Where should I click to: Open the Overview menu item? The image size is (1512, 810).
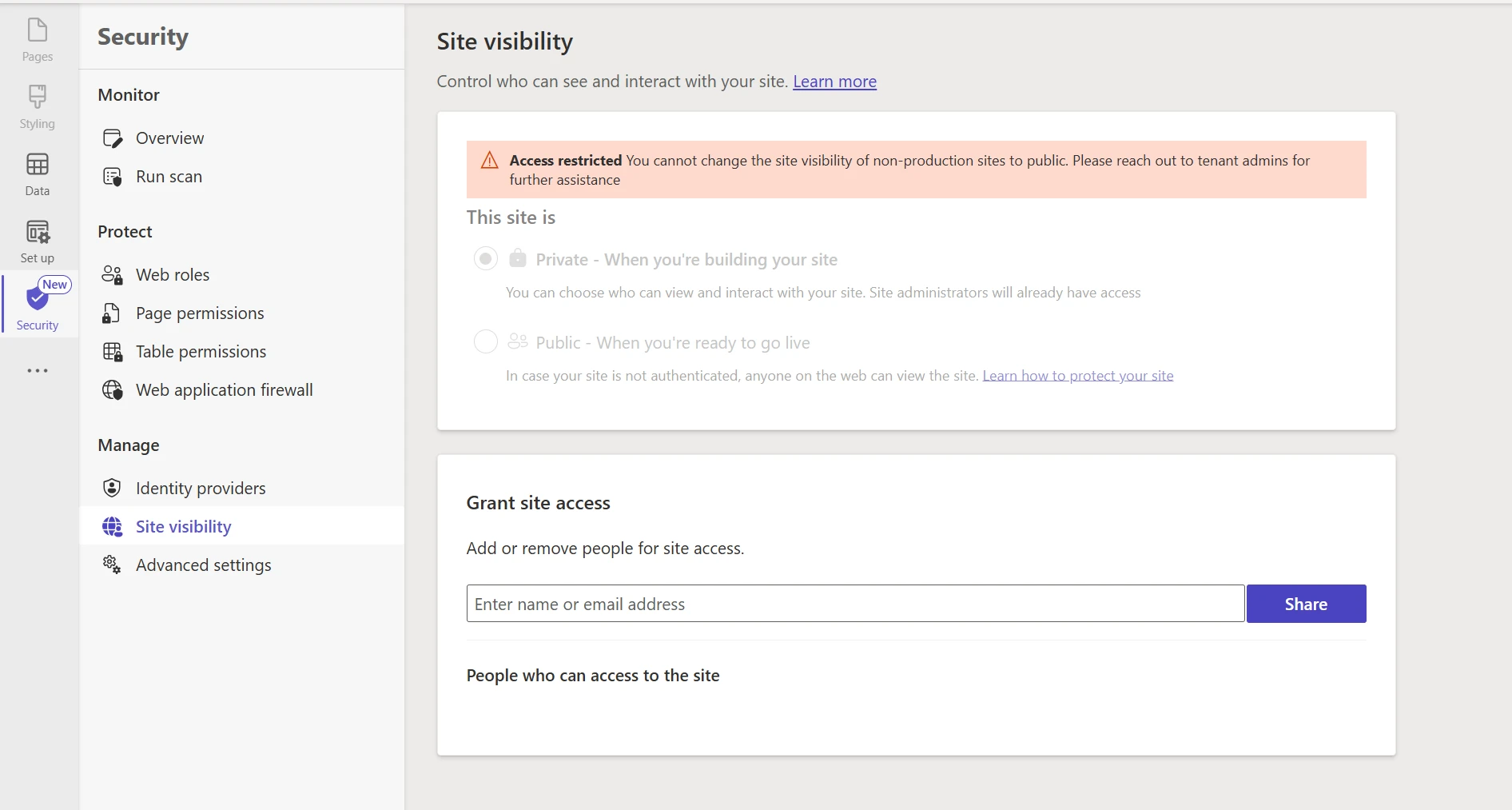point(169,138)
